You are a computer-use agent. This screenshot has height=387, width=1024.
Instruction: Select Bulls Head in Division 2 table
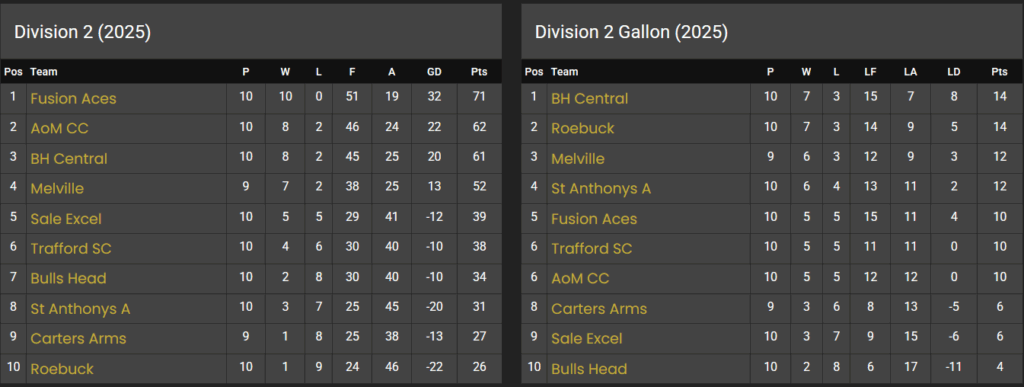pyautogui.click(x=69, y=279)
